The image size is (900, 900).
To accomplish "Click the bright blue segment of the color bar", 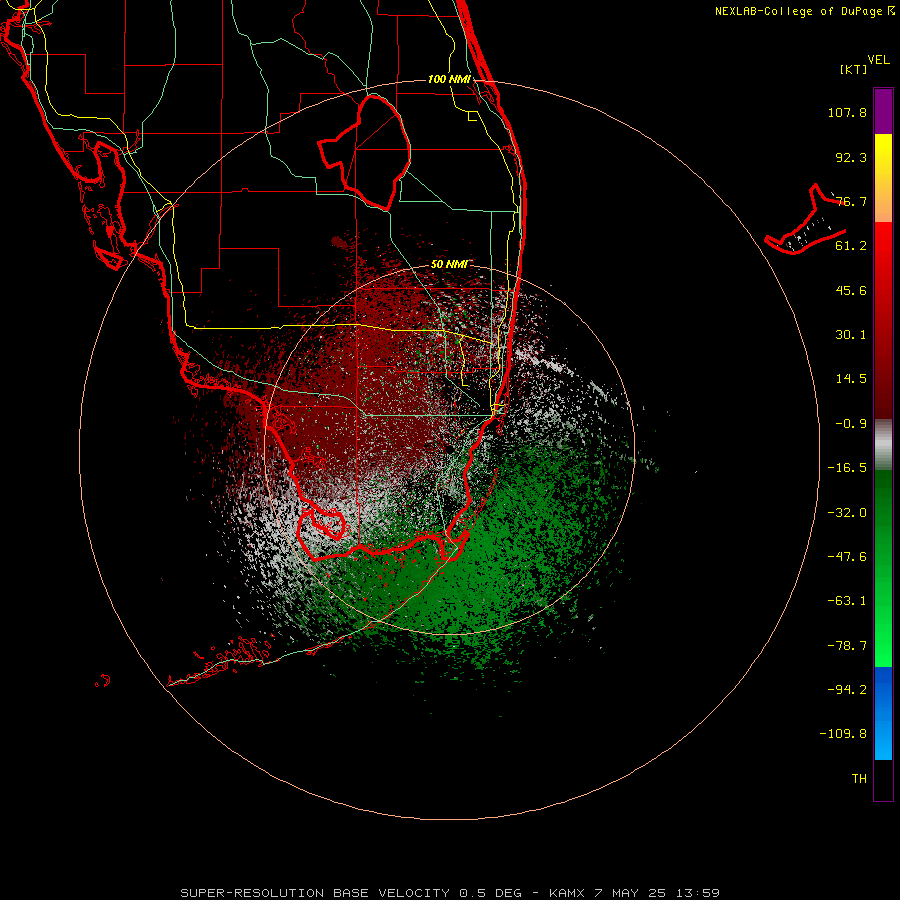I will 883,713.
